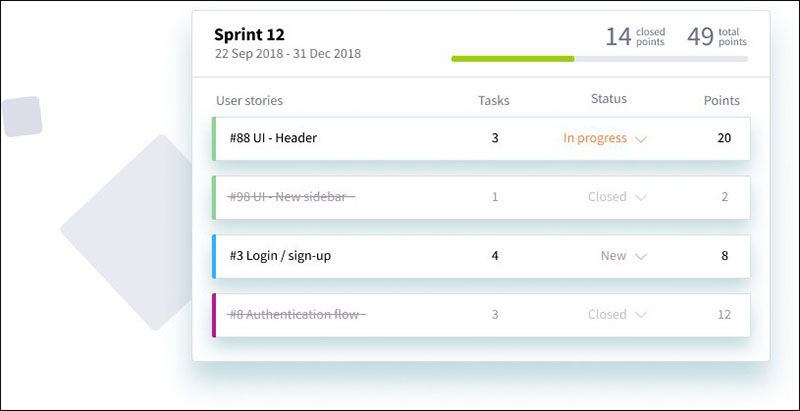The width and height of the screenshot is (800, 411).
Task: Click the 14 closed points counter
Action: [634, 37]
